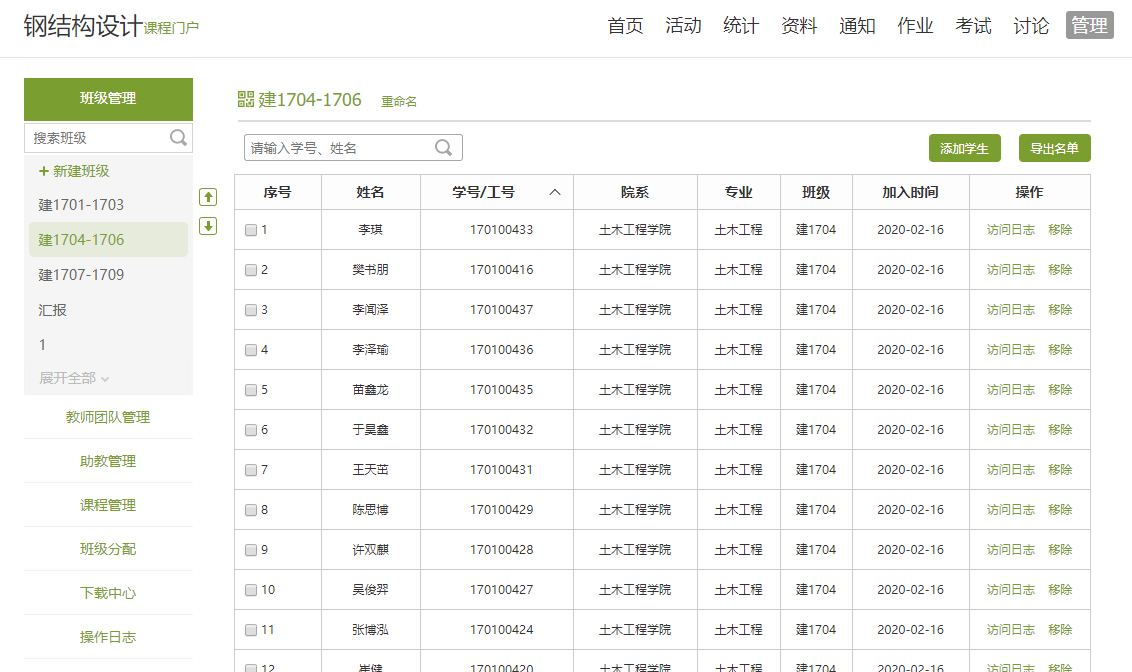Remove student 李泽瑜 via 移除 link
The width and height of the screenshot is (1132, 672).
click(1060, 350)
